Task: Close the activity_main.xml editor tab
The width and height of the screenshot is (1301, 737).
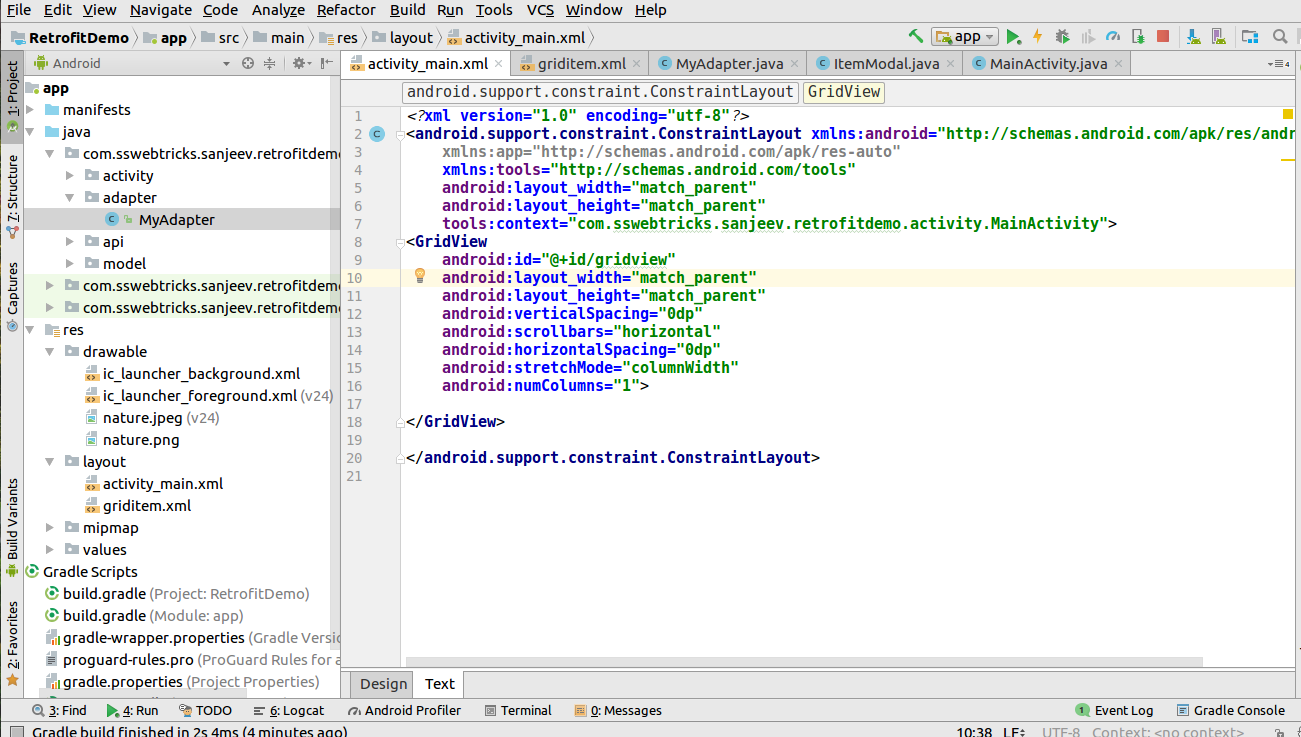Action: pos(500,63)
